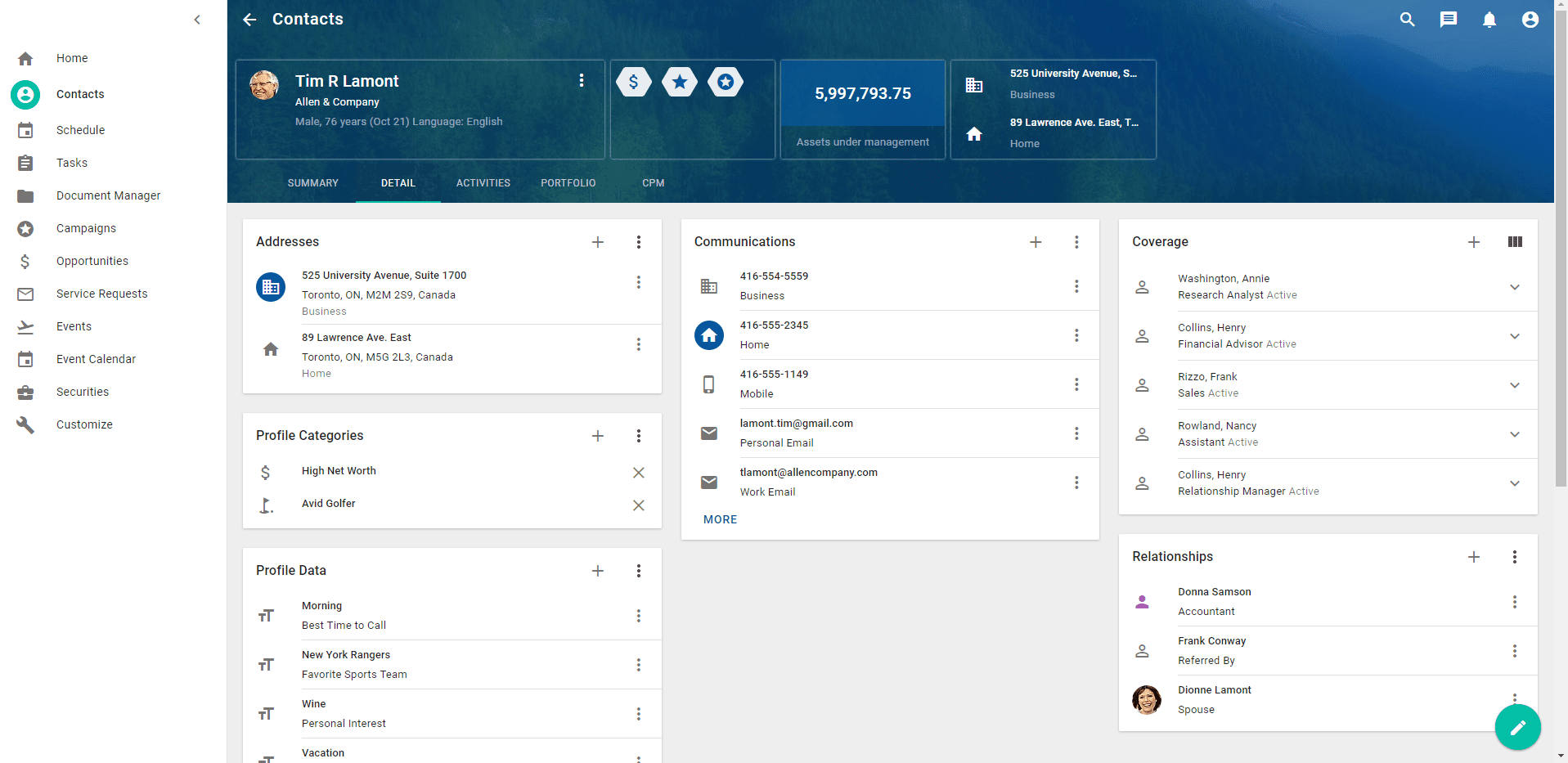Open Communications panel options menu
This screenshot has width=1568, height=763.
pyautogui.click(x=1076, y=242)
